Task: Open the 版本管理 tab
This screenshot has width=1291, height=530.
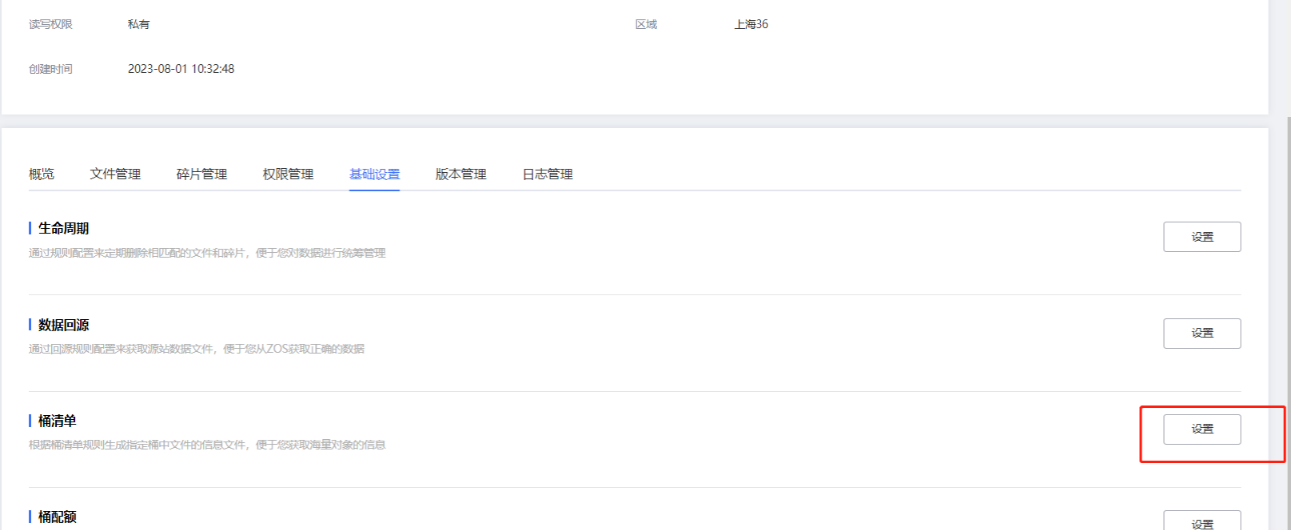Action: point(461,174)
